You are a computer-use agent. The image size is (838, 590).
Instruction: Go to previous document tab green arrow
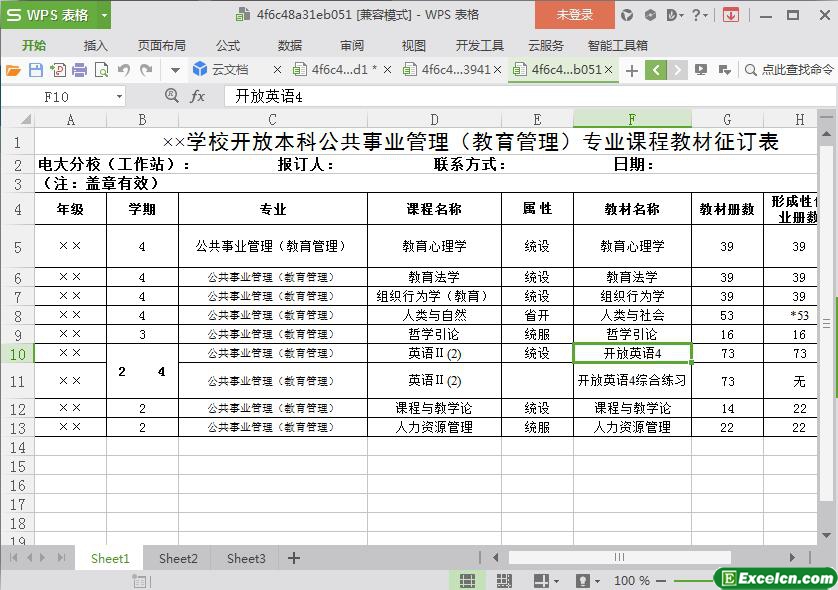pyautogui.click(x=656, y=70)
